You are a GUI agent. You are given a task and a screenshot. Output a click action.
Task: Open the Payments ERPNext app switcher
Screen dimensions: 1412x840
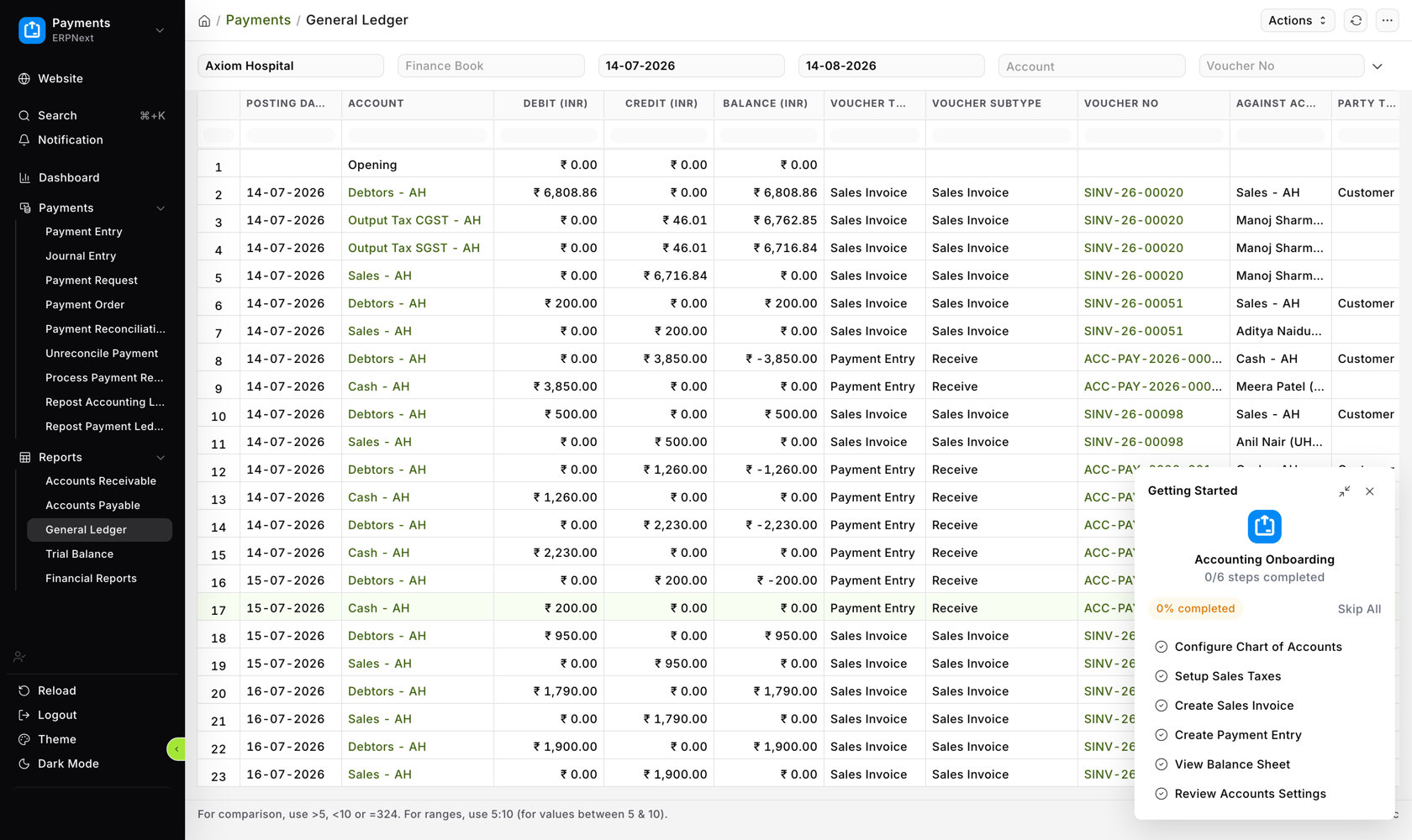pyautogui.click(x=92, y=30)
